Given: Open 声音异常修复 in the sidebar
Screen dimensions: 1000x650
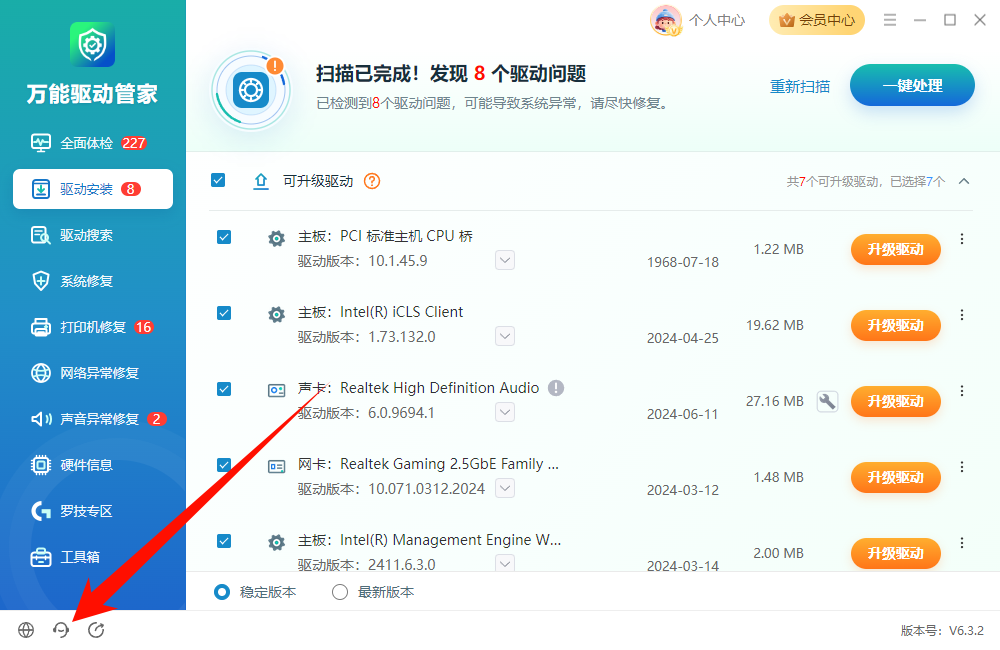Looking at the screenshot, I should click(93, 419).
